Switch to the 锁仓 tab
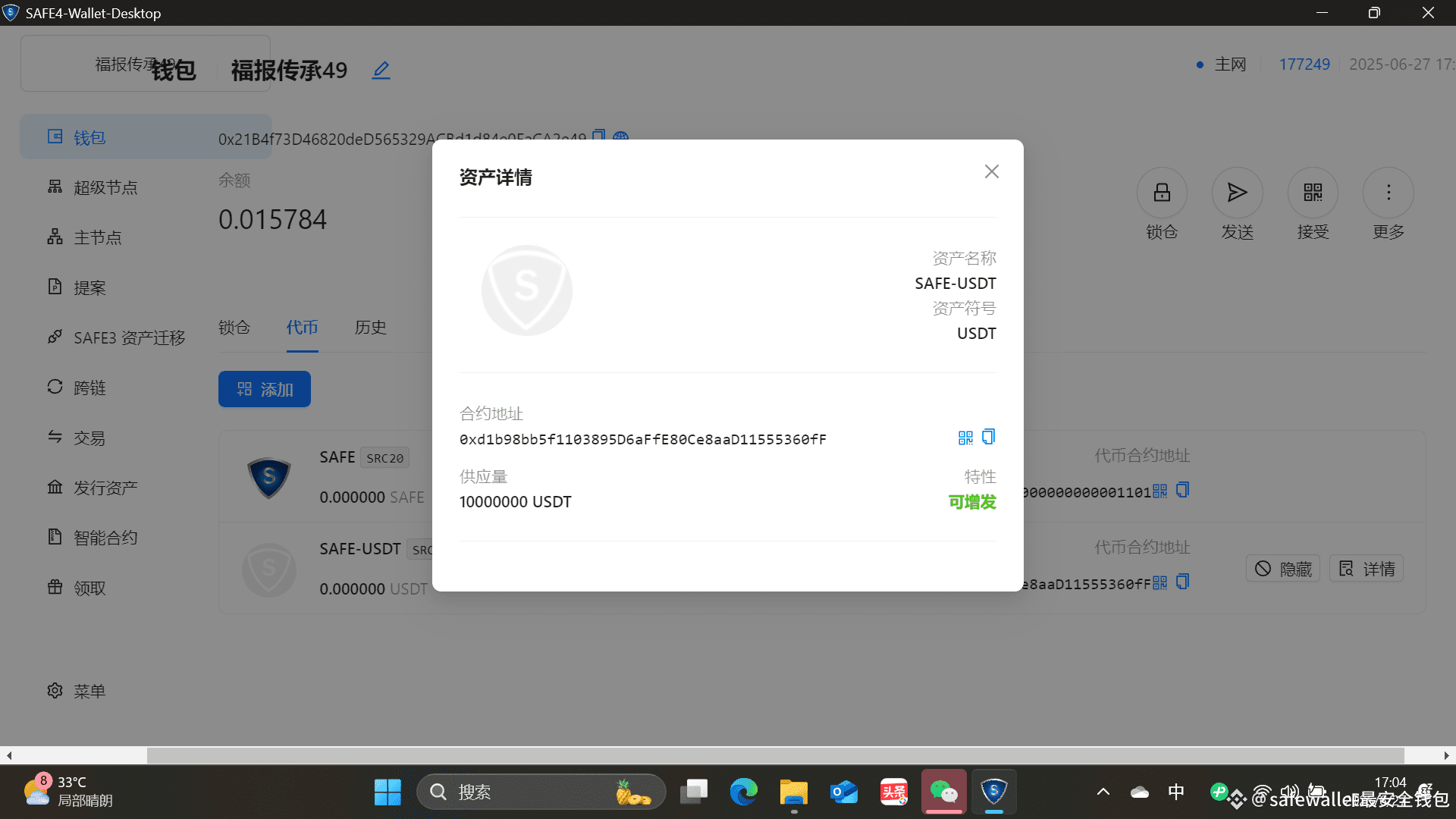1456x819 pixels. 234,328
